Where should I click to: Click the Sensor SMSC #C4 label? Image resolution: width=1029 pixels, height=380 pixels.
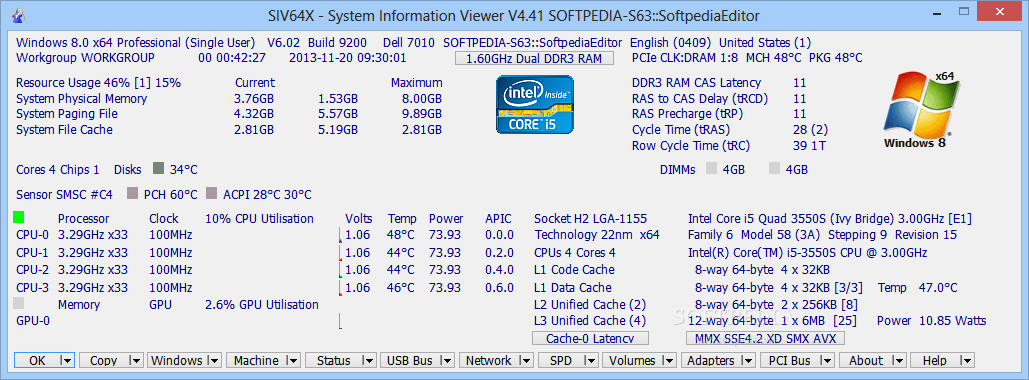[x=64, y=195]
